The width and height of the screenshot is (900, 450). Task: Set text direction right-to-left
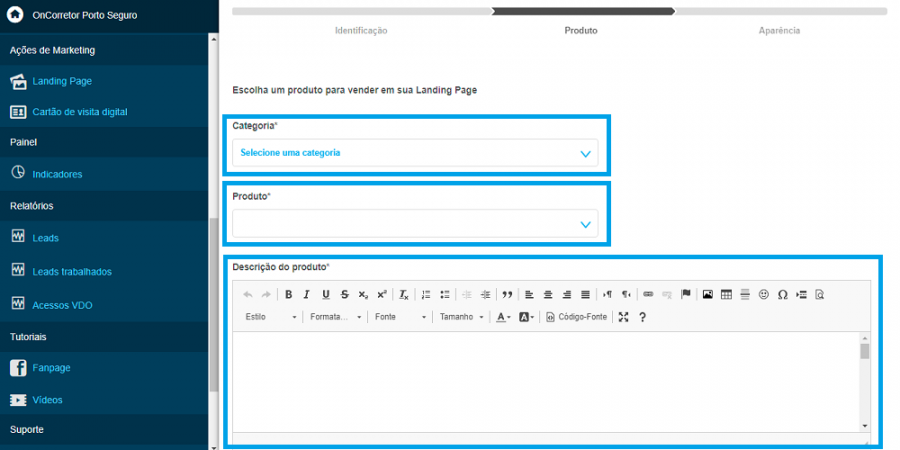pos(626,294)
